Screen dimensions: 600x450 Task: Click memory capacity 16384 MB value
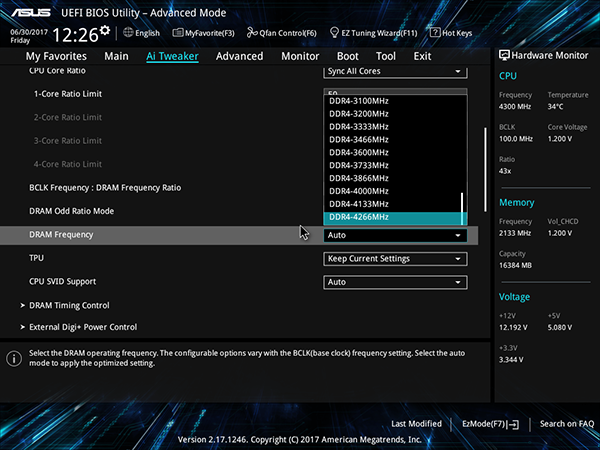pos(515,265)
